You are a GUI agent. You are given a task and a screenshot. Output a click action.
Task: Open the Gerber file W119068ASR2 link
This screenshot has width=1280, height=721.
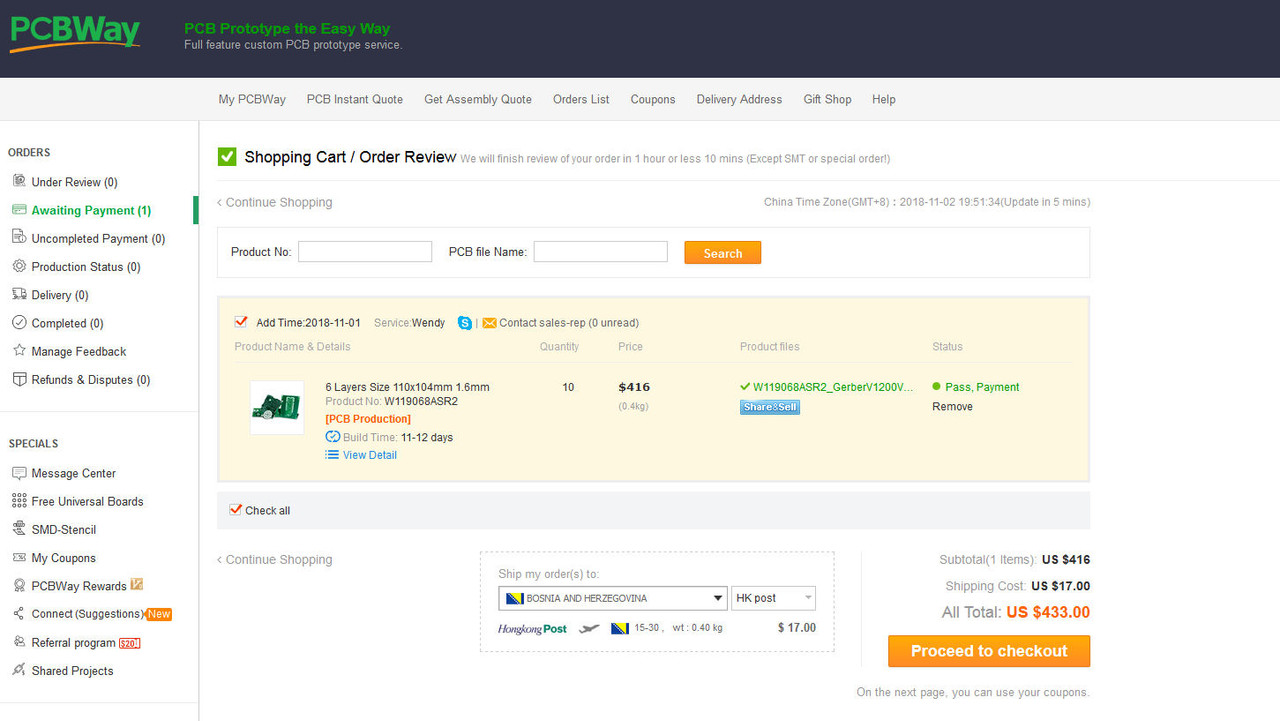pyautogui.click(x=833, y=387)
